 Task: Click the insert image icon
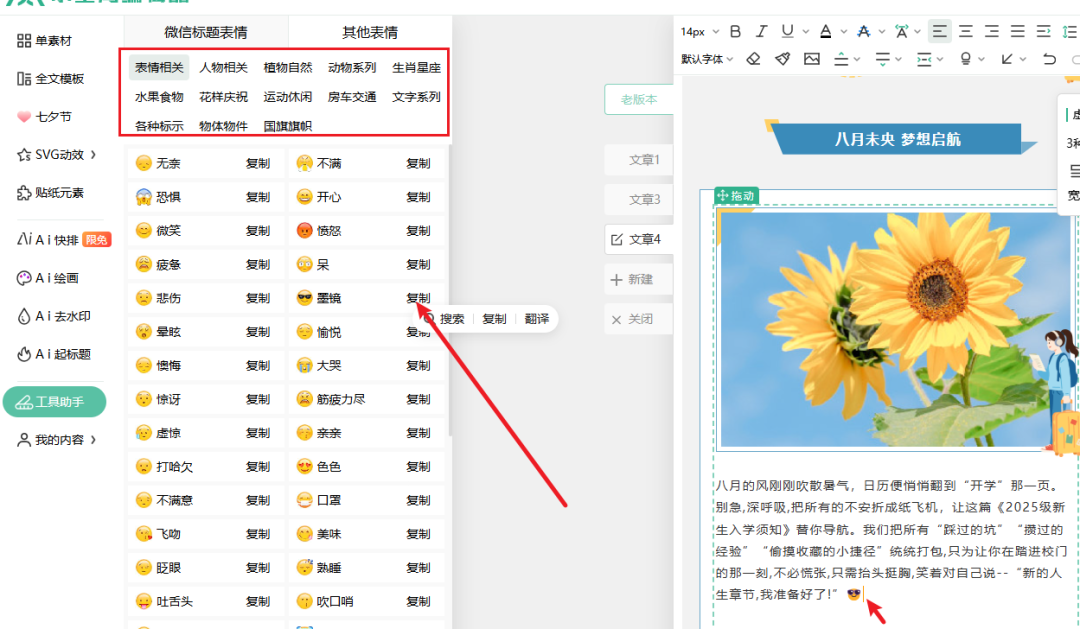(x=811, y=59)
